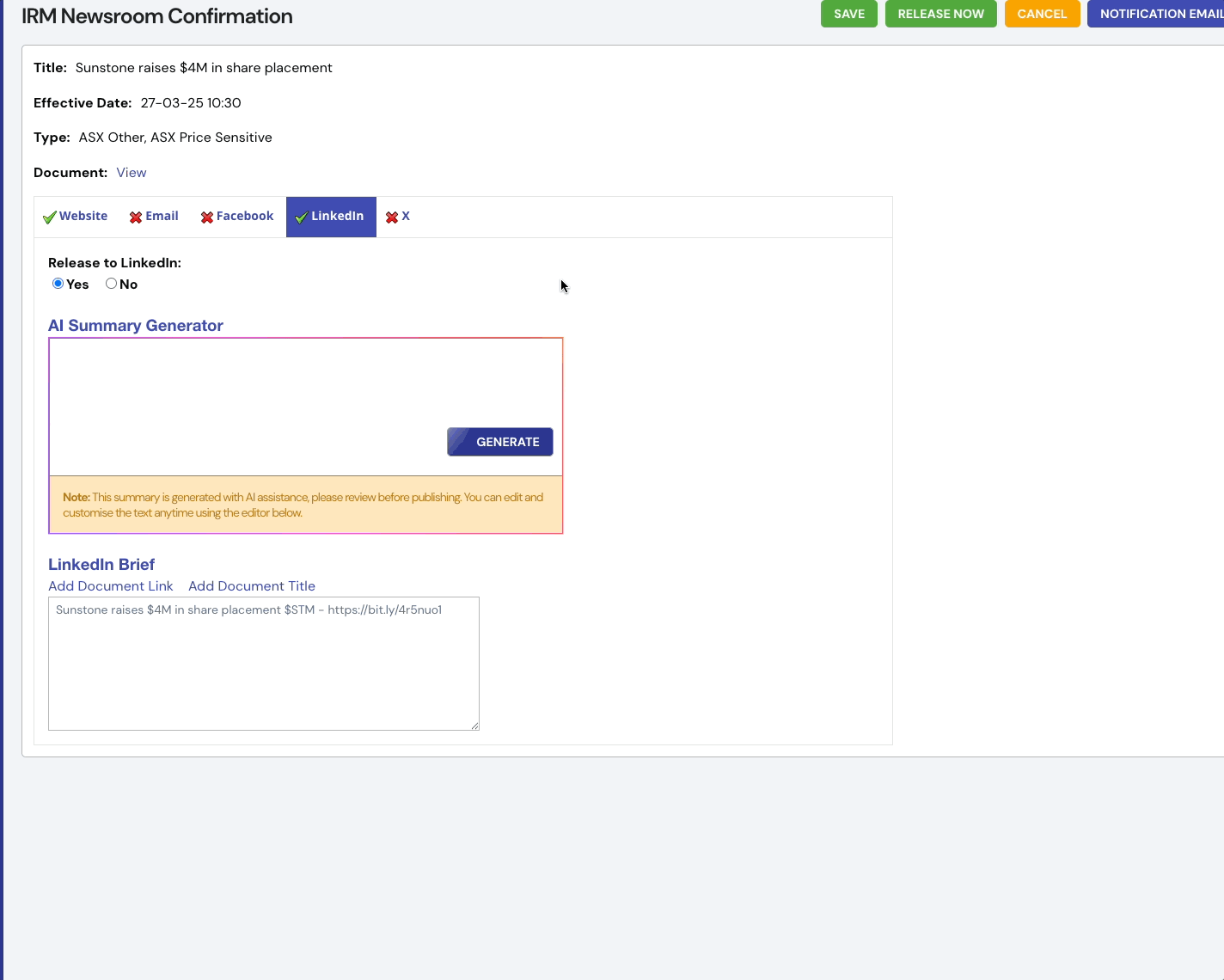Click inside the LinkedIn Brief text area

pyautogui.click(x=263, y=664)
